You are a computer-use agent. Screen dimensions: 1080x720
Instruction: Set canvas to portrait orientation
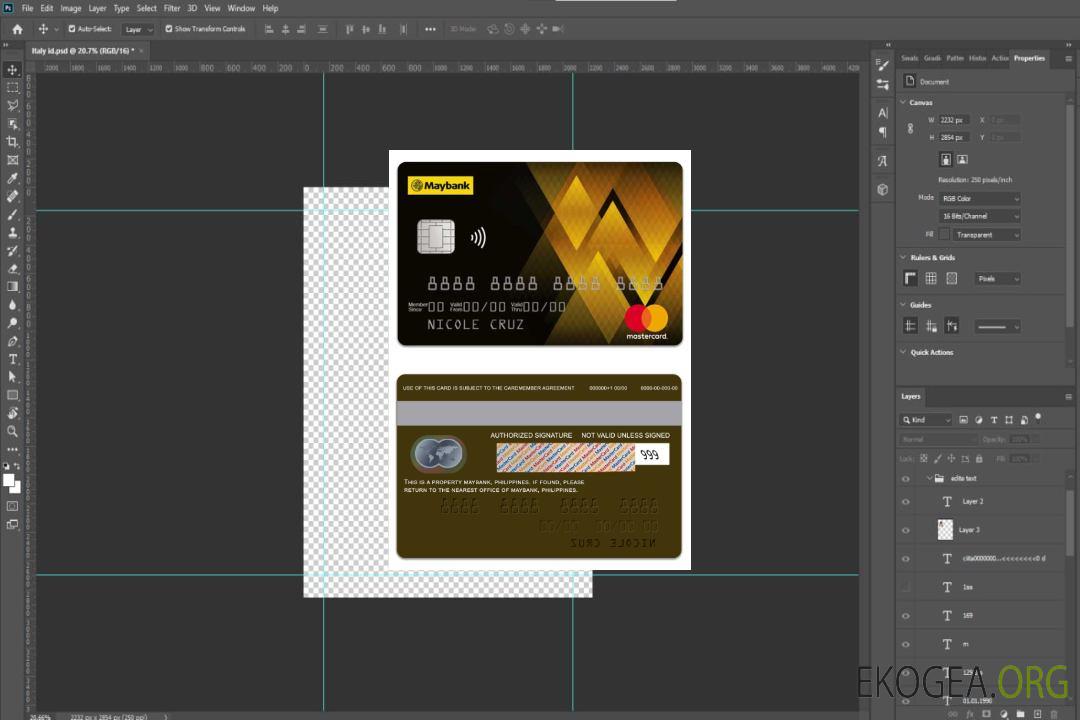pyautogui.click(x=946, y=160)
